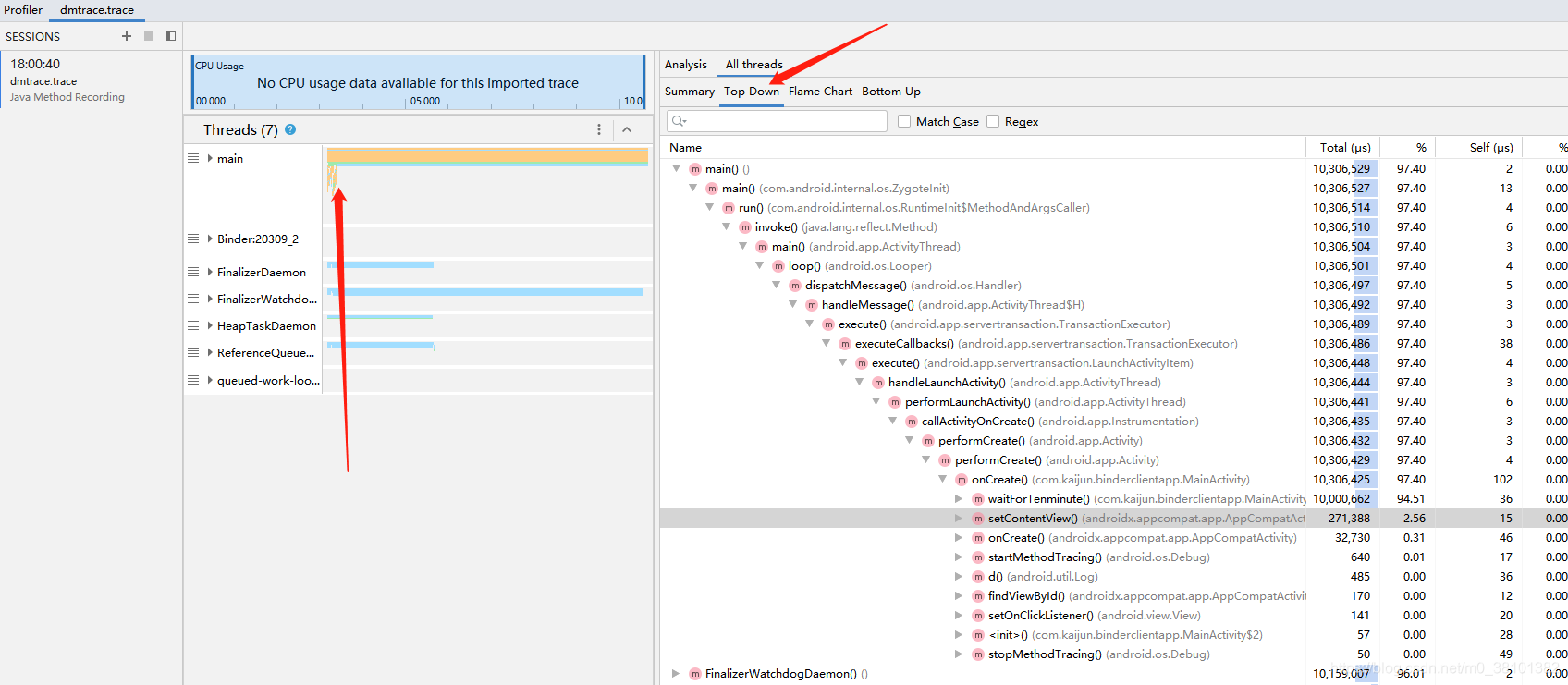
Task: Select the d() android.util.Log row
Action: pyautogui.click(x=1114, y=576)
